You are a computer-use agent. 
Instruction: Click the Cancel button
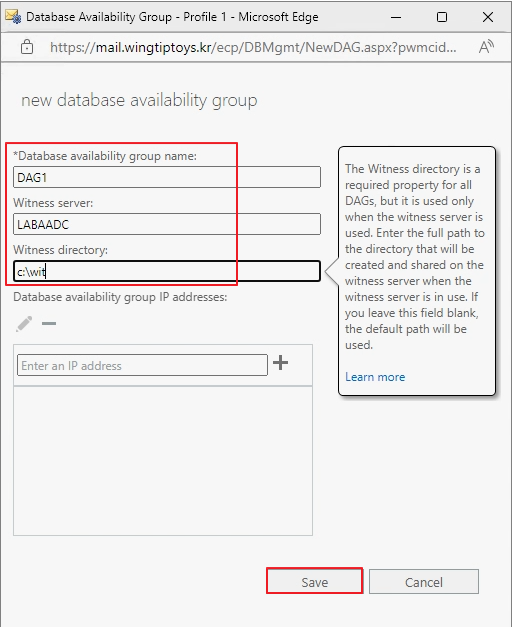tap(424, 581)
